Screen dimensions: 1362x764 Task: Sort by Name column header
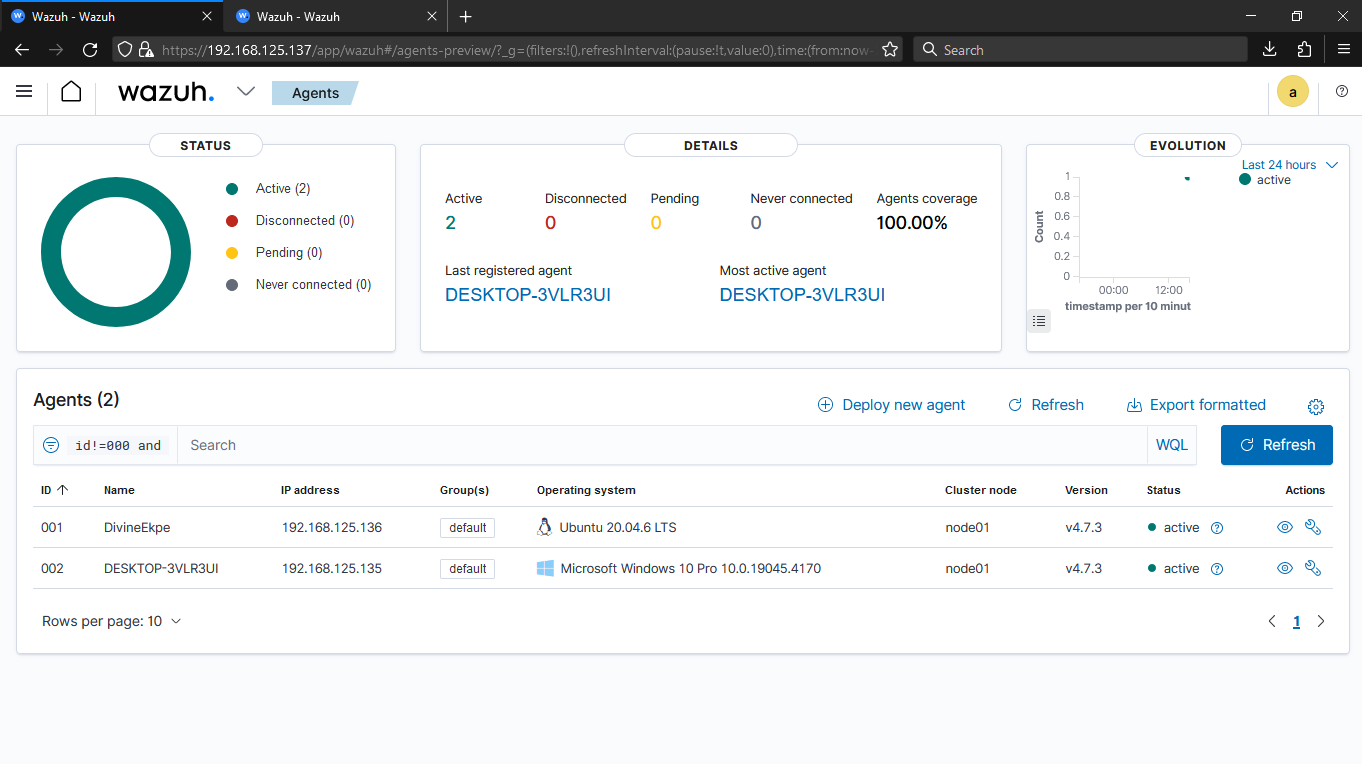click(119, 490)
